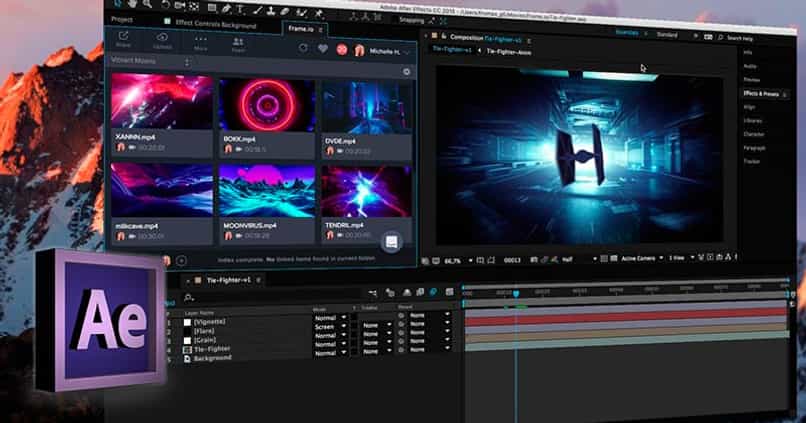Select the Unified Camera tool
The height and width of the screenshot is (423, 806).
pyautogui.click(x=179, y=6)
